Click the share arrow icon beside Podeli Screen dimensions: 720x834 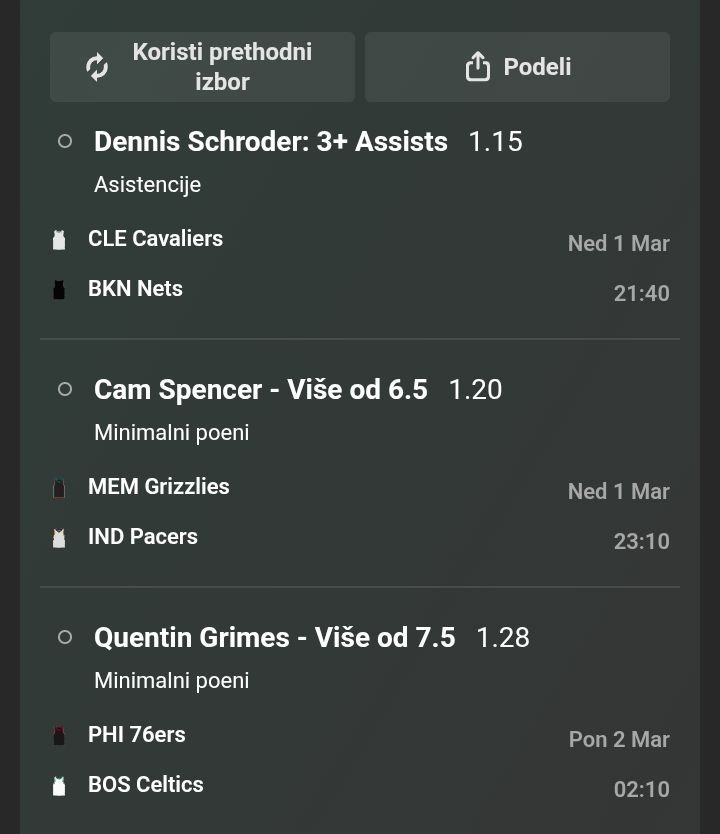pos(478,67)
